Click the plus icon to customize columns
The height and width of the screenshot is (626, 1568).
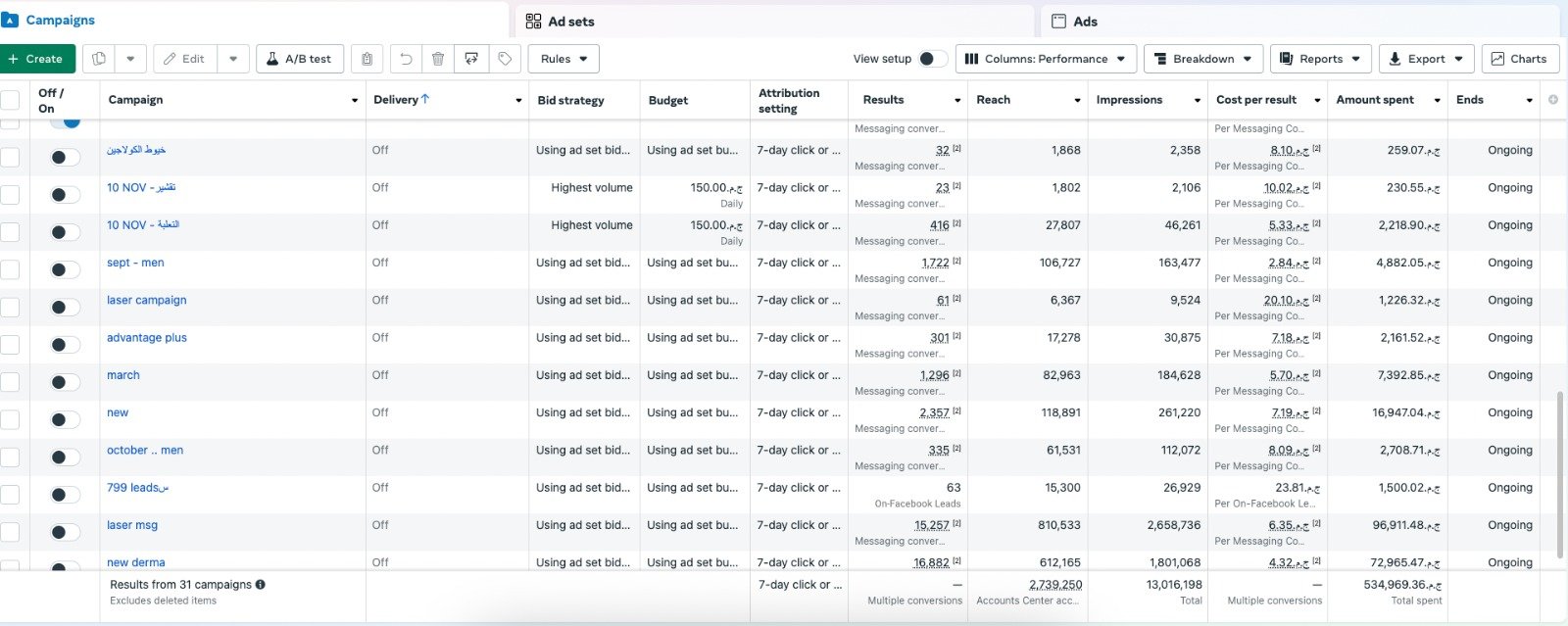(1552, 100)
